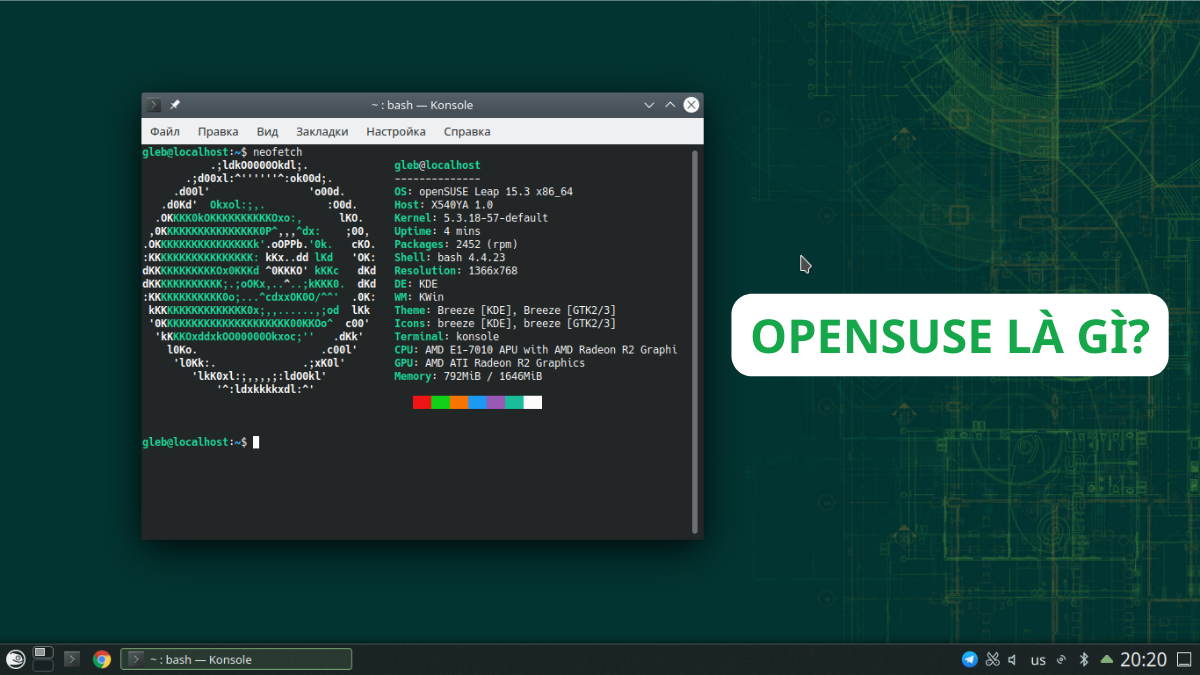This screenshot has height=675, width=1200.
Task: Click the "Icons: breeze [KDE]" line
Action: tap(505, 324)
